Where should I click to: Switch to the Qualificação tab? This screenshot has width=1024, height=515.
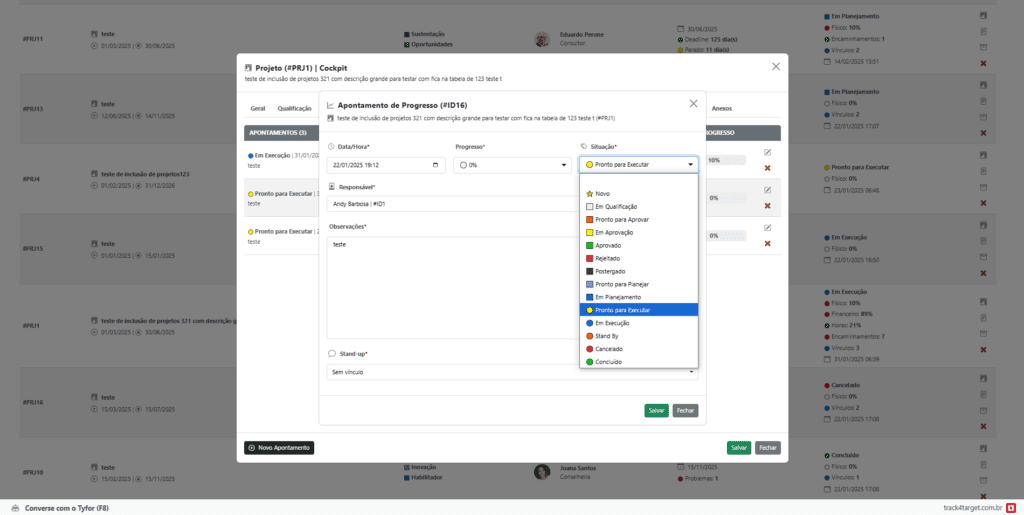coord(294,108)
